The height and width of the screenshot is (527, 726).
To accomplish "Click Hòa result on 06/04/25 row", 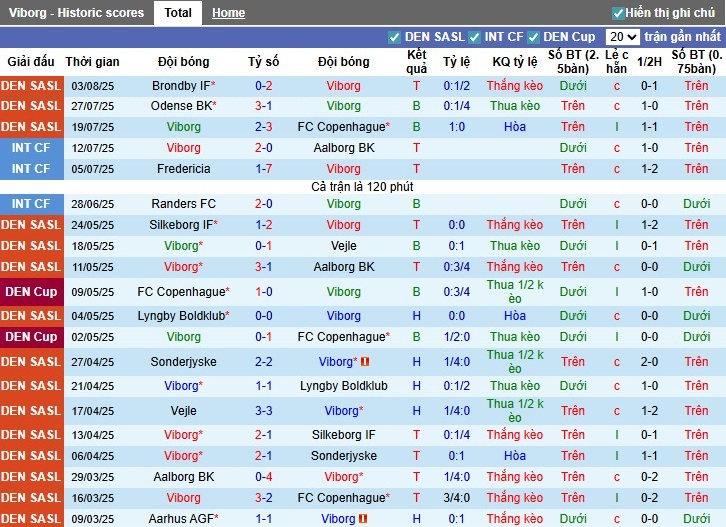I will point(514,456).
